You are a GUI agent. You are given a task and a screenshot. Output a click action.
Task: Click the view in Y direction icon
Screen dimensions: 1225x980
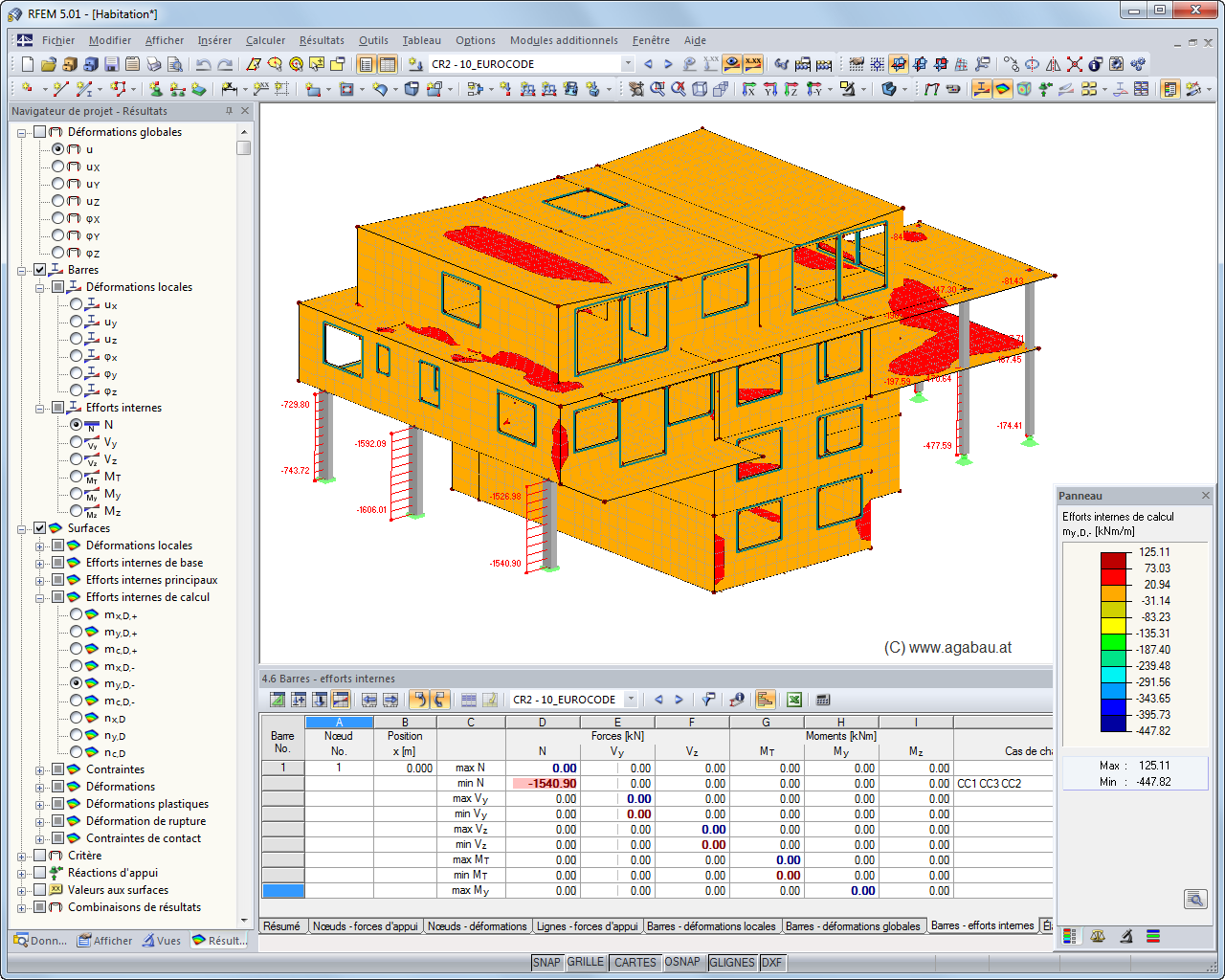770,89
